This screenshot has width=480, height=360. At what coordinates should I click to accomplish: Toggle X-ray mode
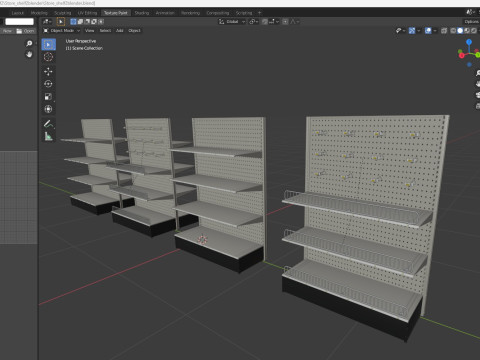444,31
